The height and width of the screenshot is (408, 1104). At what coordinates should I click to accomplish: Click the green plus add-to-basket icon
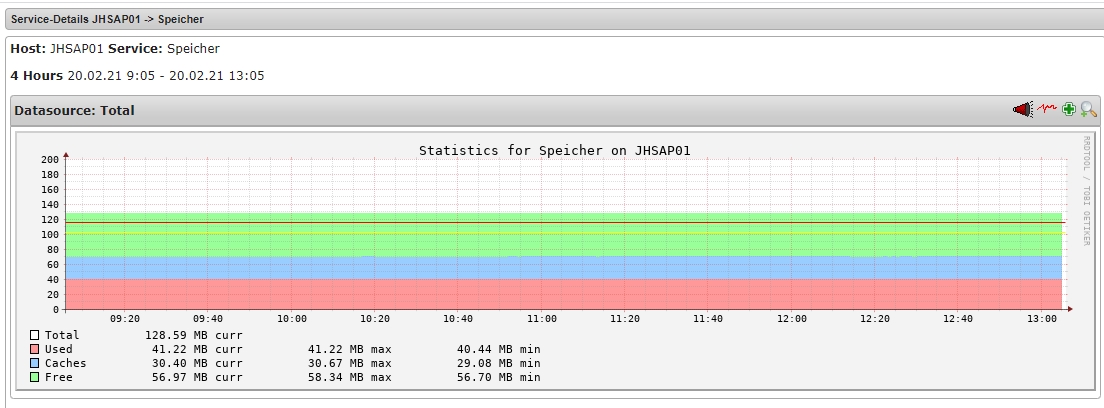click(x=1069, y=110)
